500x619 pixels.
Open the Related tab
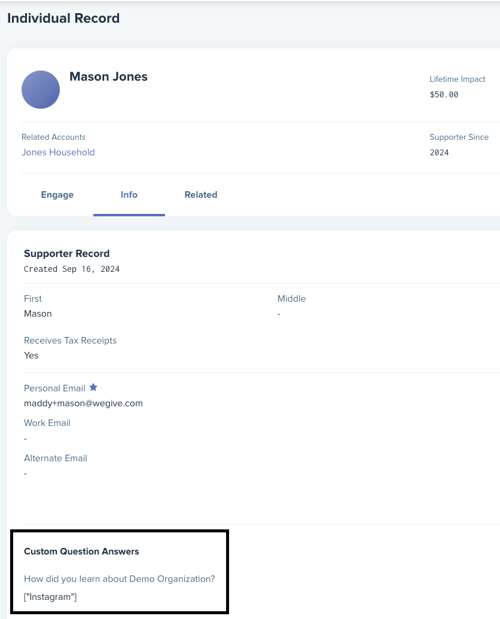point(201,195)
